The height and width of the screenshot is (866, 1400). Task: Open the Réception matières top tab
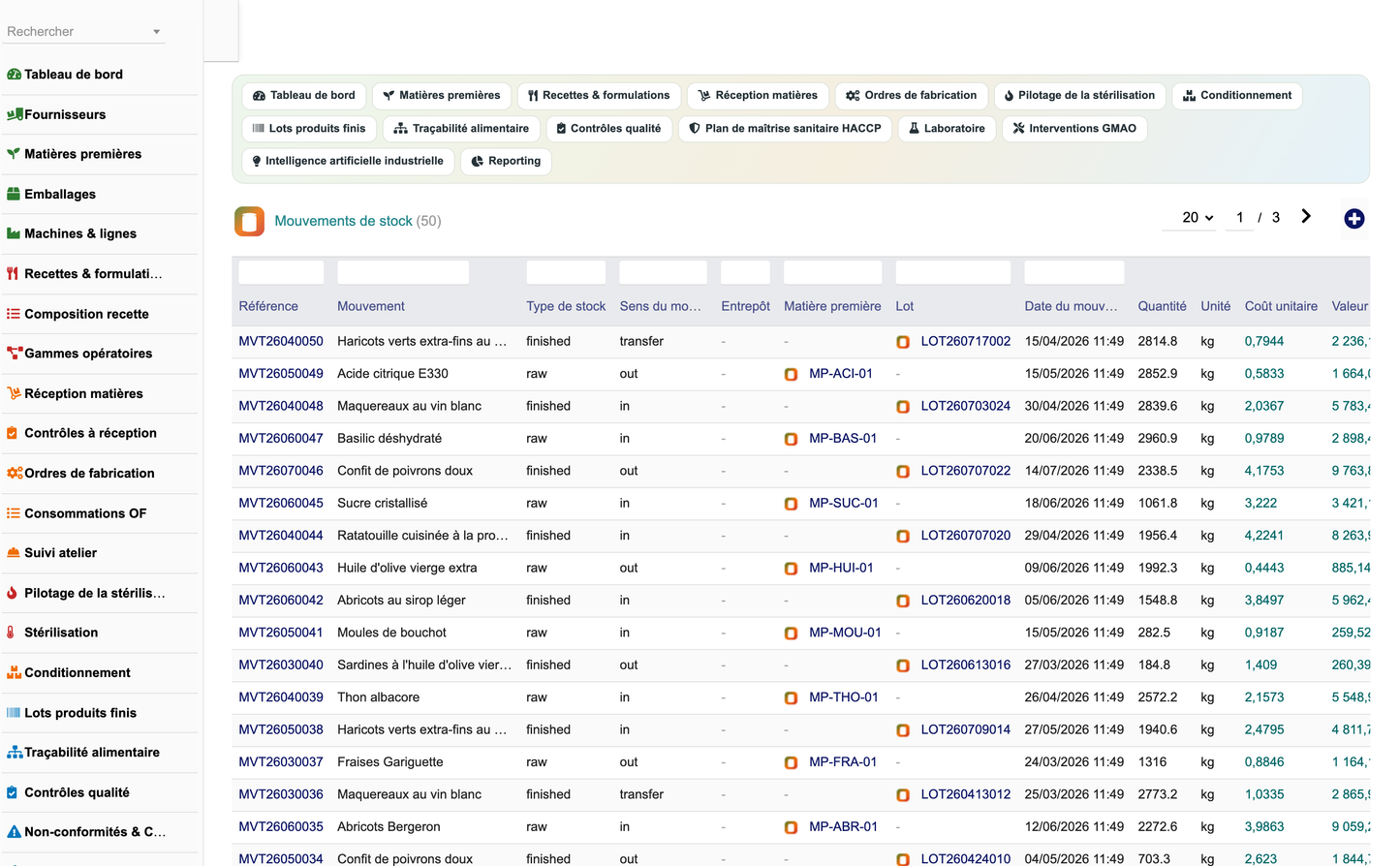pos(758,96)
